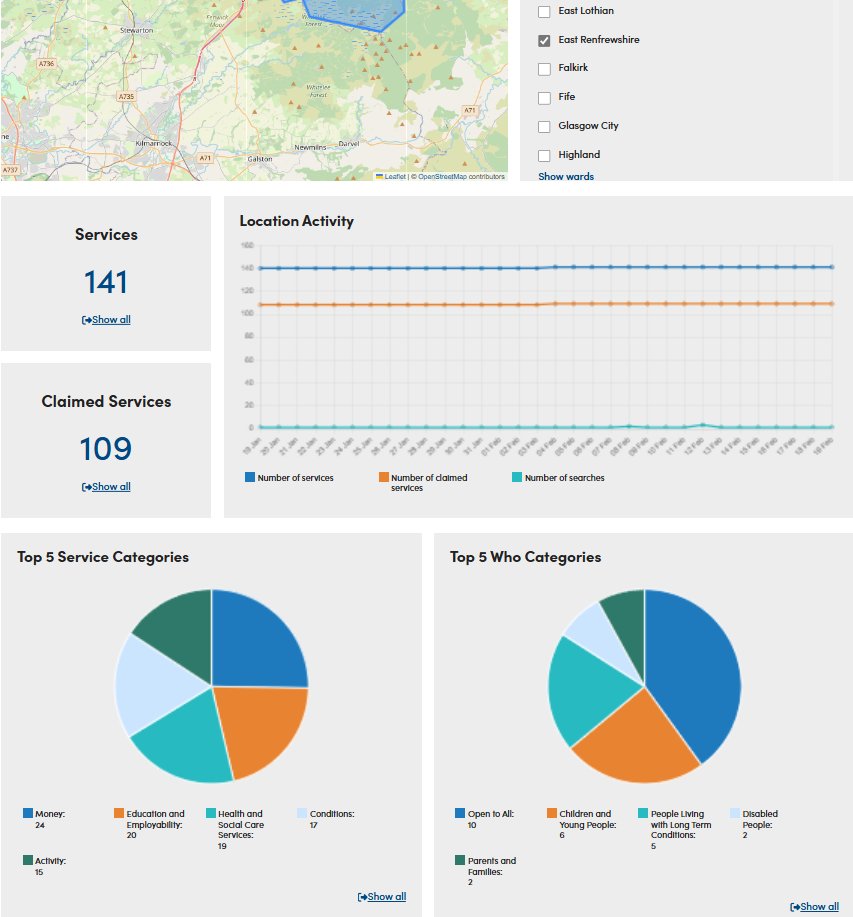Enable the Glasgow City checkbox

(543, 126)
